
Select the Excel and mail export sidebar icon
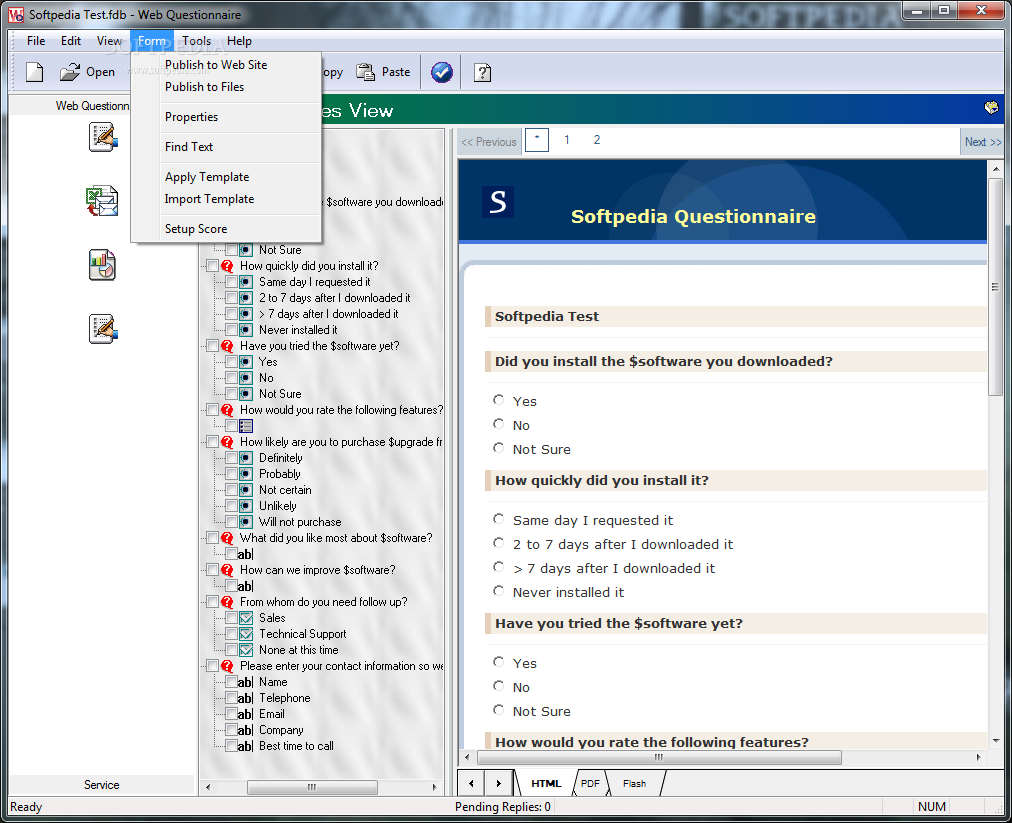click(x=102, y=201)
